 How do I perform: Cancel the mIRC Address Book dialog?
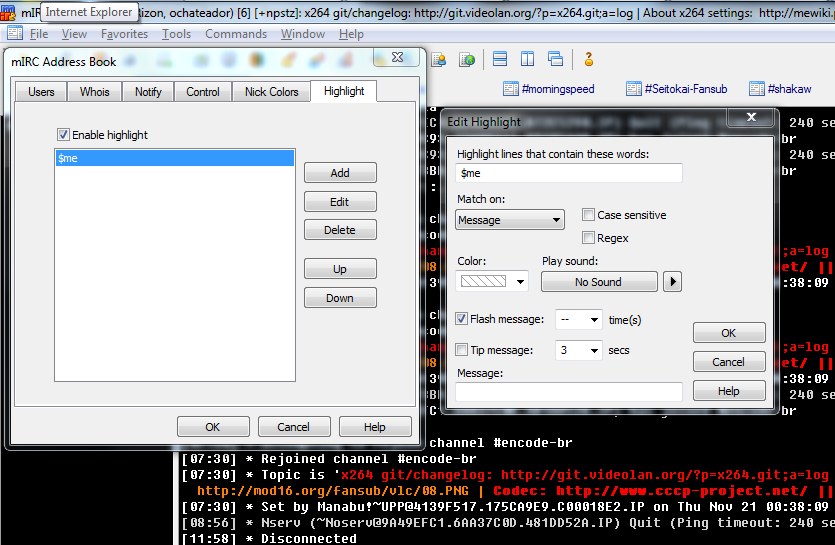pyautogui.click(x=293, y=427)
